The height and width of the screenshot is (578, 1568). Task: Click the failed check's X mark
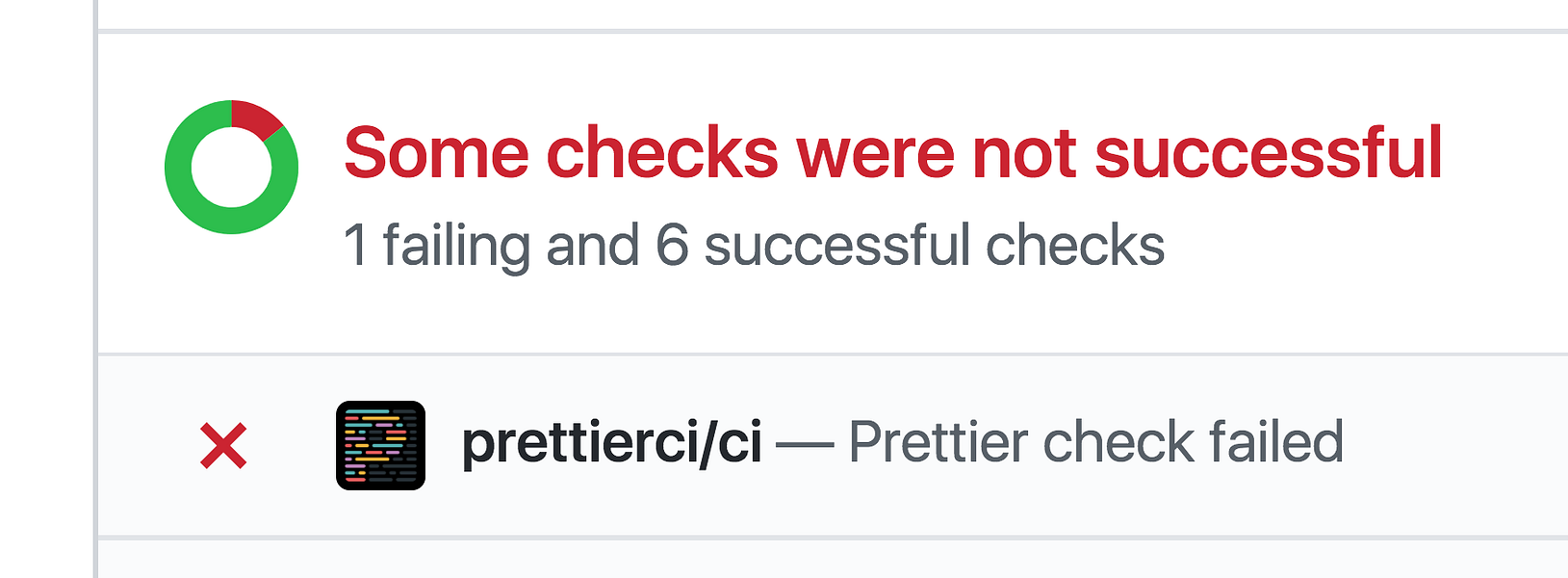coord(222,446)
